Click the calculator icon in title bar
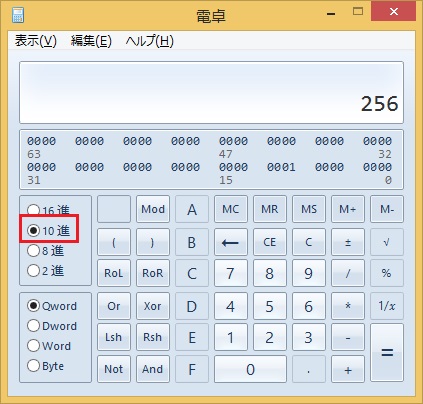This screenshot has width=423, height=404. pos(18,15)
